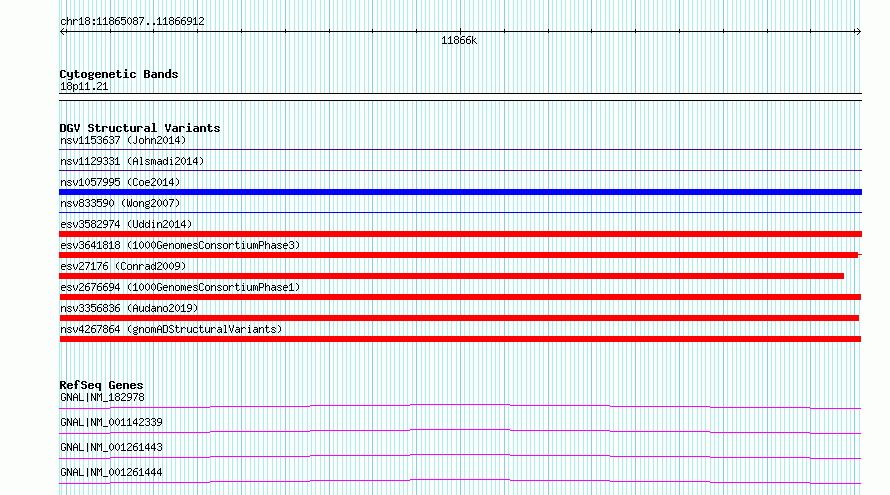Select gene transcript GNAL|NM_001261443
This screenshot has height=495, width=890.
click(111, 447)
